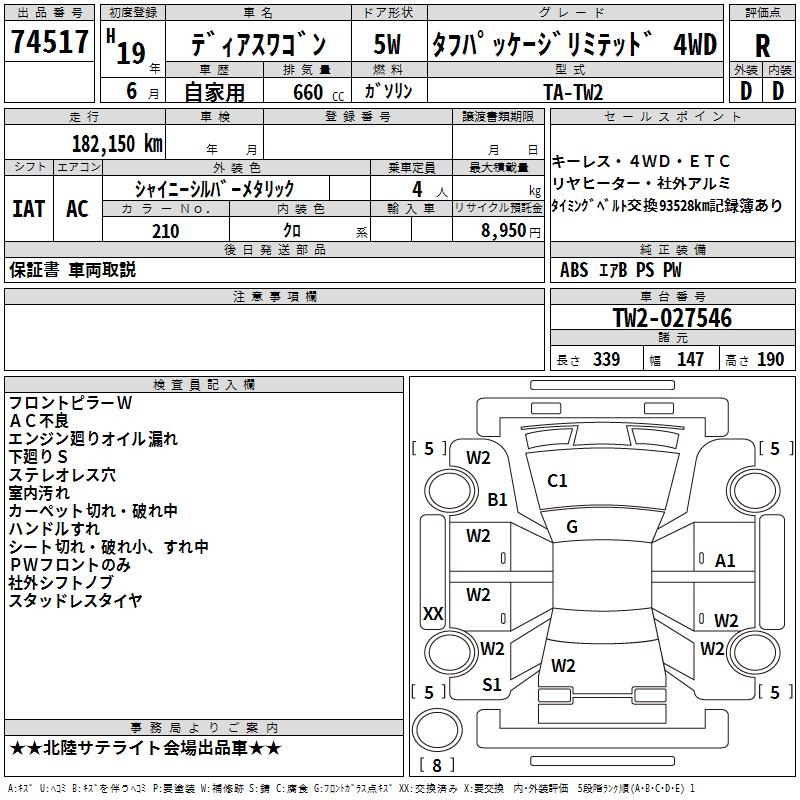This screenshot has width=800, height=800.
Task: Select the XX replaced-panel mark
Action: pos(433,613)
